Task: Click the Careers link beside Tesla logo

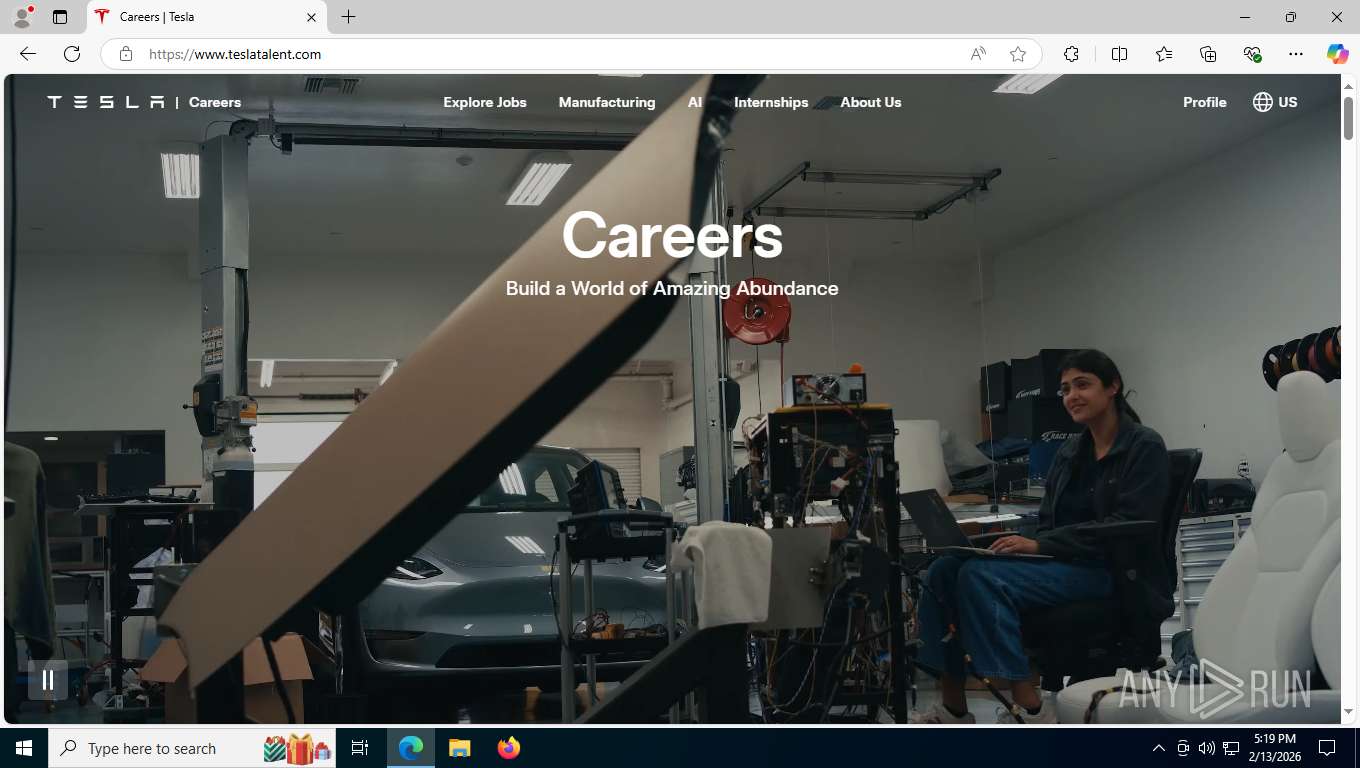Action: tap(215, 102)
